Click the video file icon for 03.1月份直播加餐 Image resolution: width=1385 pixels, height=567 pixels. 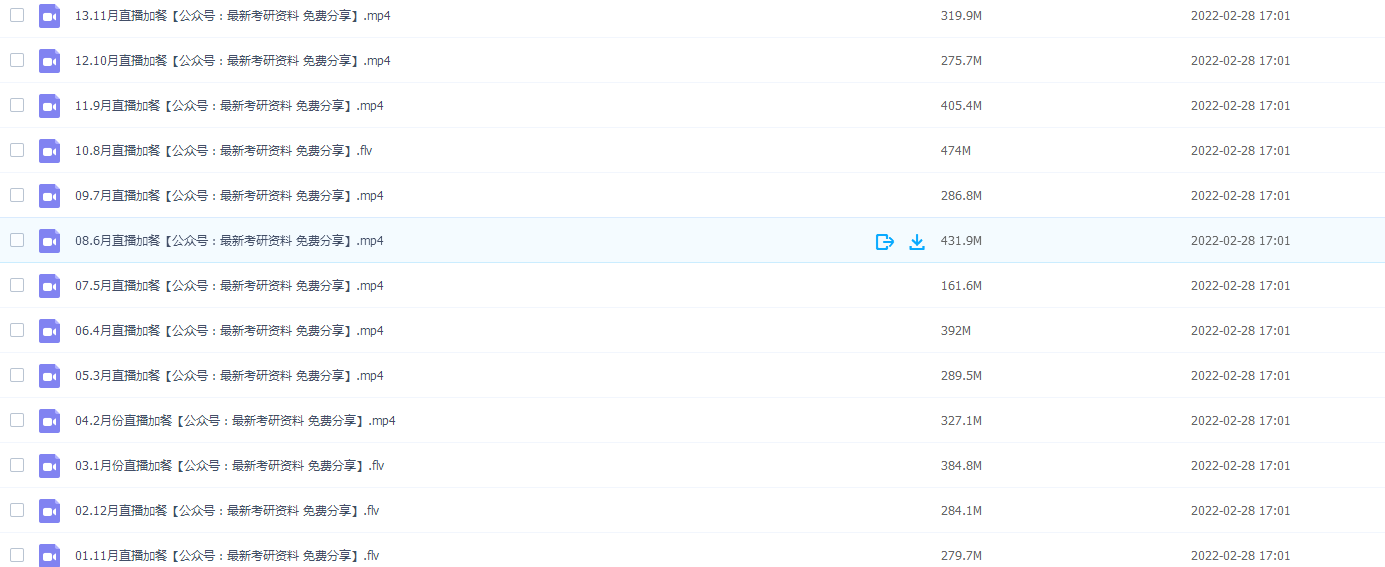(x=50, y=466)
